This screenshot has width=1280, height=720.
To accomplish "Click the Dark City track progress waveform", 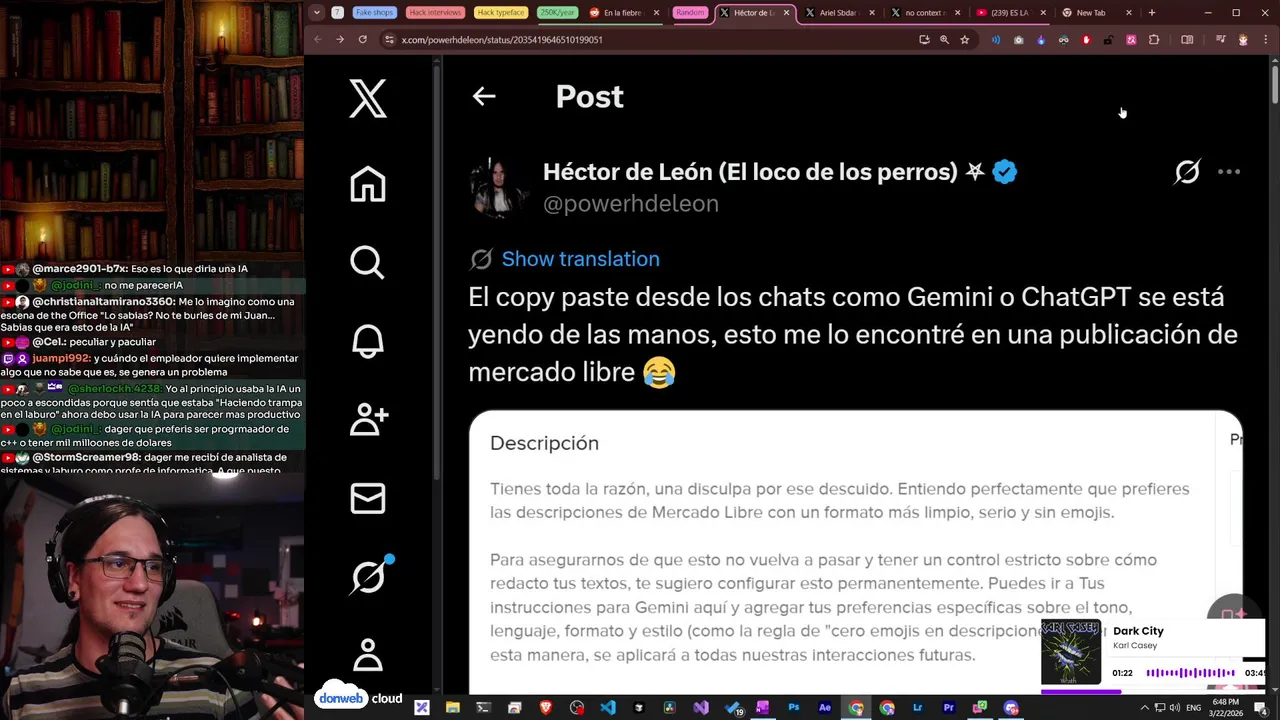I will 1190,673.
